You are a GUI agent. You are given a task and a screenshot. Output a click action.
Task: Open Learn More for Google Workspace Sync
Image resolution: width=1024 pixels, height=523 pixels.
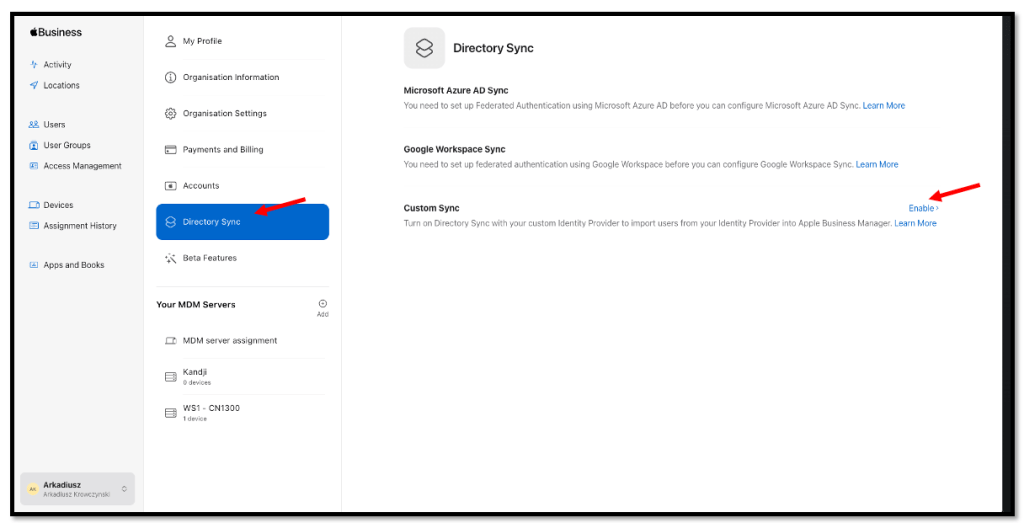[x=876, y=165]
